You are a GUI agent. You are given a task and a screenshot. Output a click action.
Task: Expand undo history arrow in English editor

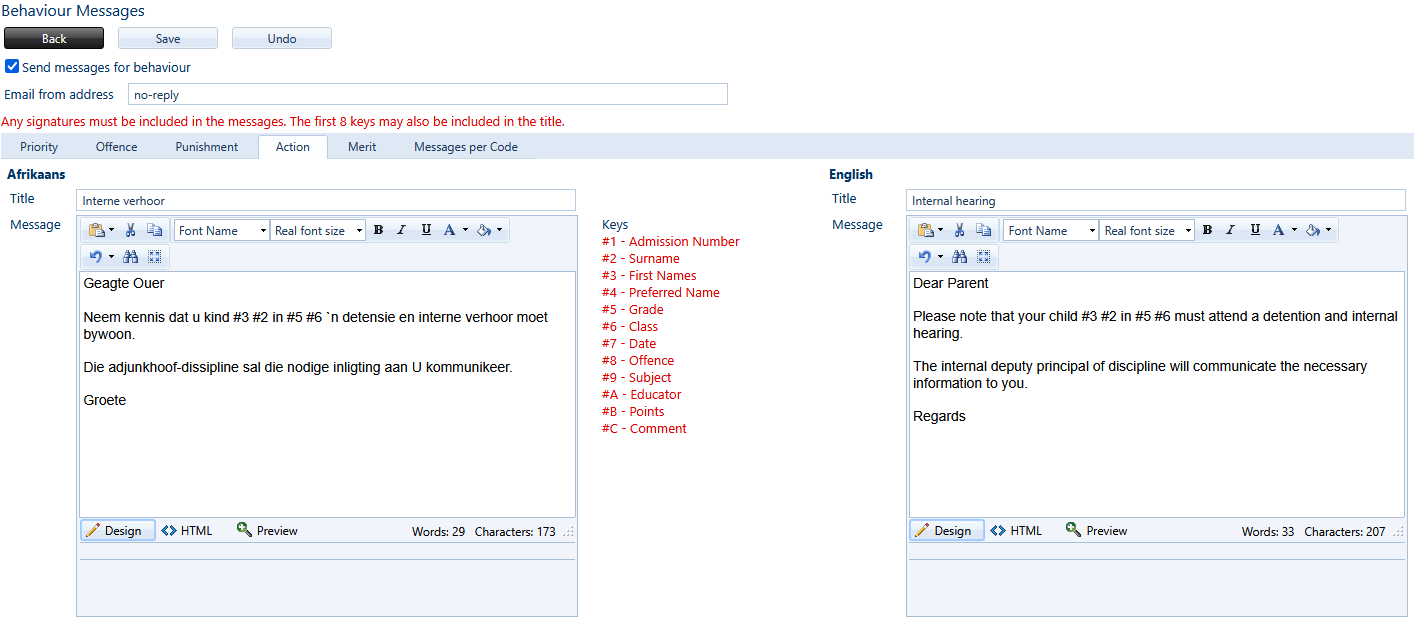941,257
